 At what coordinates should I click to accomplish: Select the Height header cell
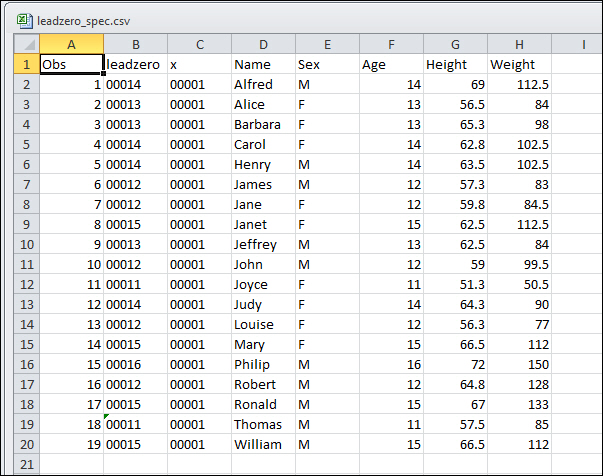[x=455, y=64]
